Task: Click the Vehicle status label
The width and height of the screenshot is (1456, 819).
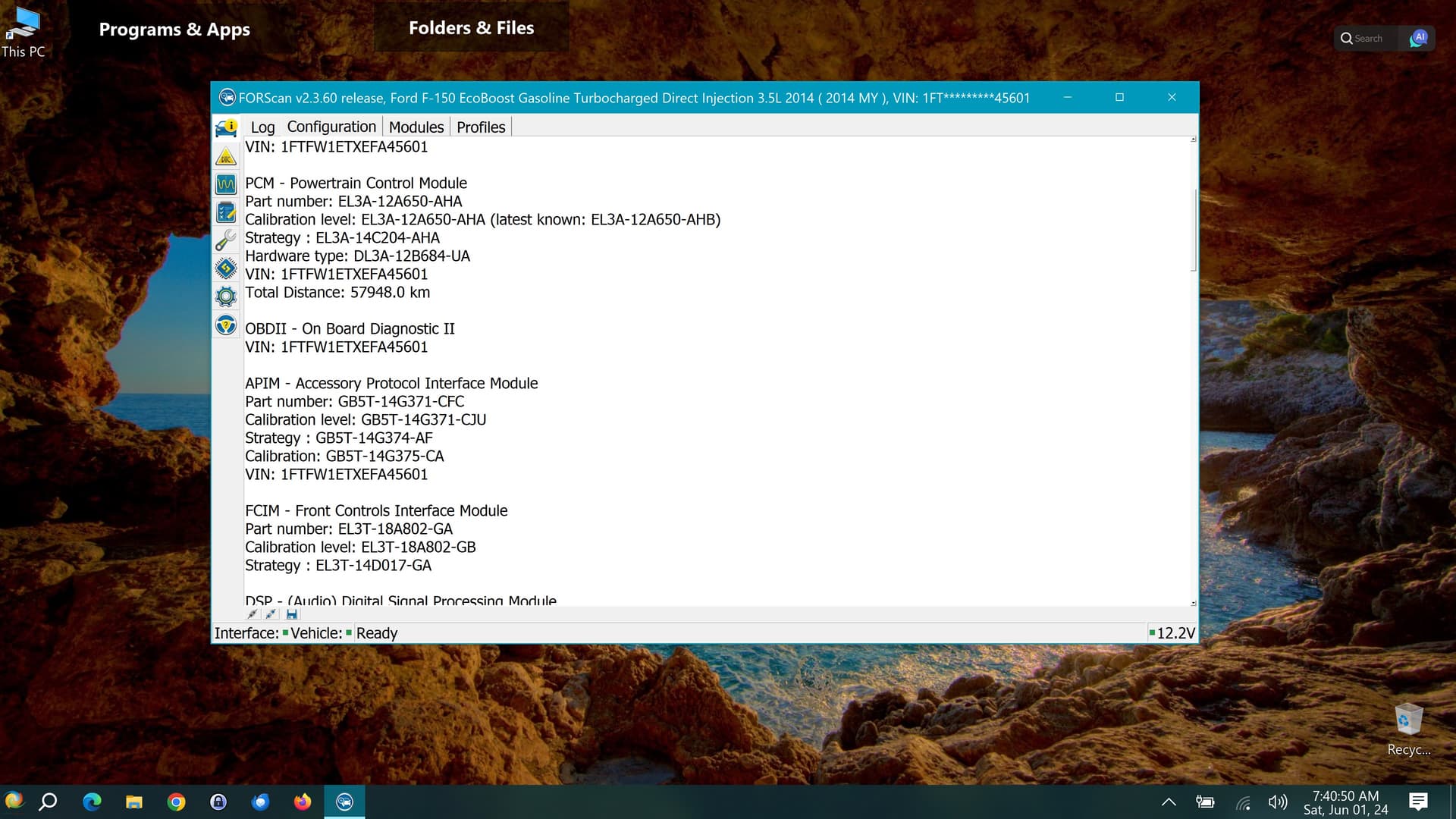Action: (x=316, y=633)
